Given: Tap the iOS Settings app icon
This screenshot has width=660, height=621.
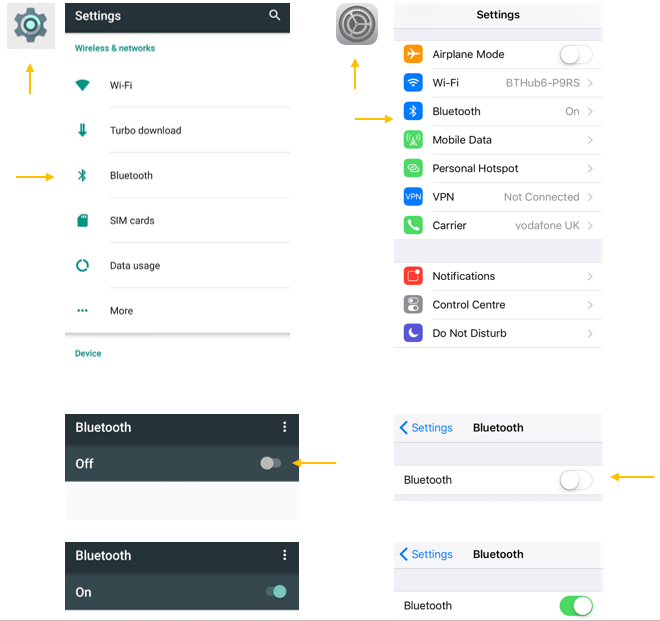Looking at the screenshot, I should pyautogui.click(x=357, y=24).
